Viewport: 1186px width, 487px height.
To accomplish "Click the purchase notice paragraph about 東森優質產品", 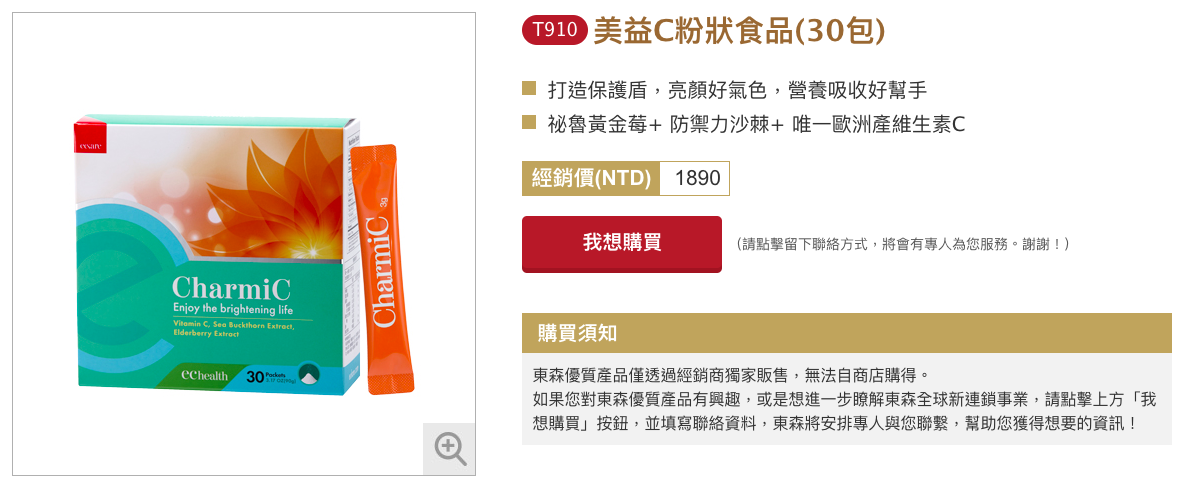I will [x=843, y=399].
